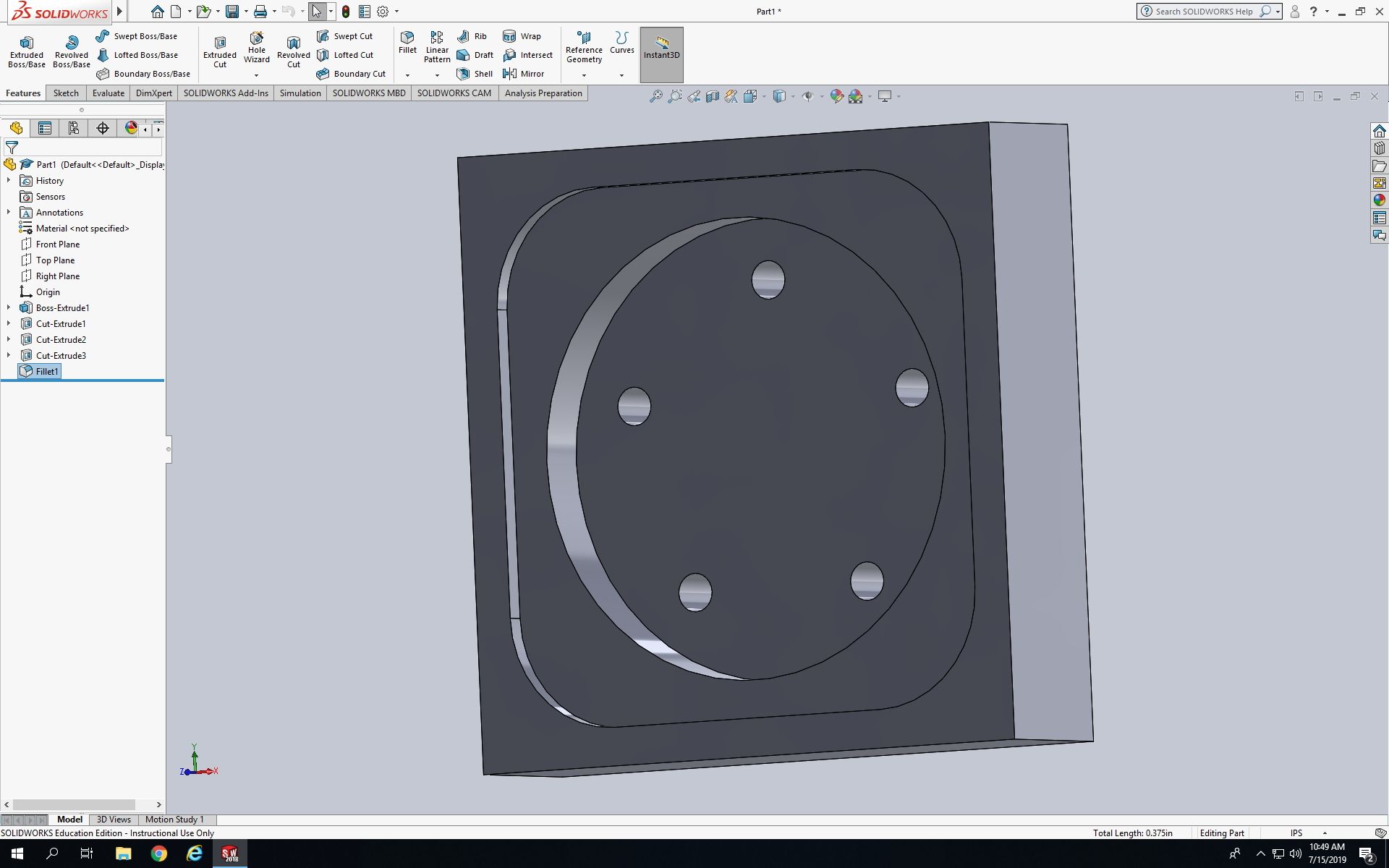Click the Zoom to Fit icon
1389x868 pixels.
[655, 96]
